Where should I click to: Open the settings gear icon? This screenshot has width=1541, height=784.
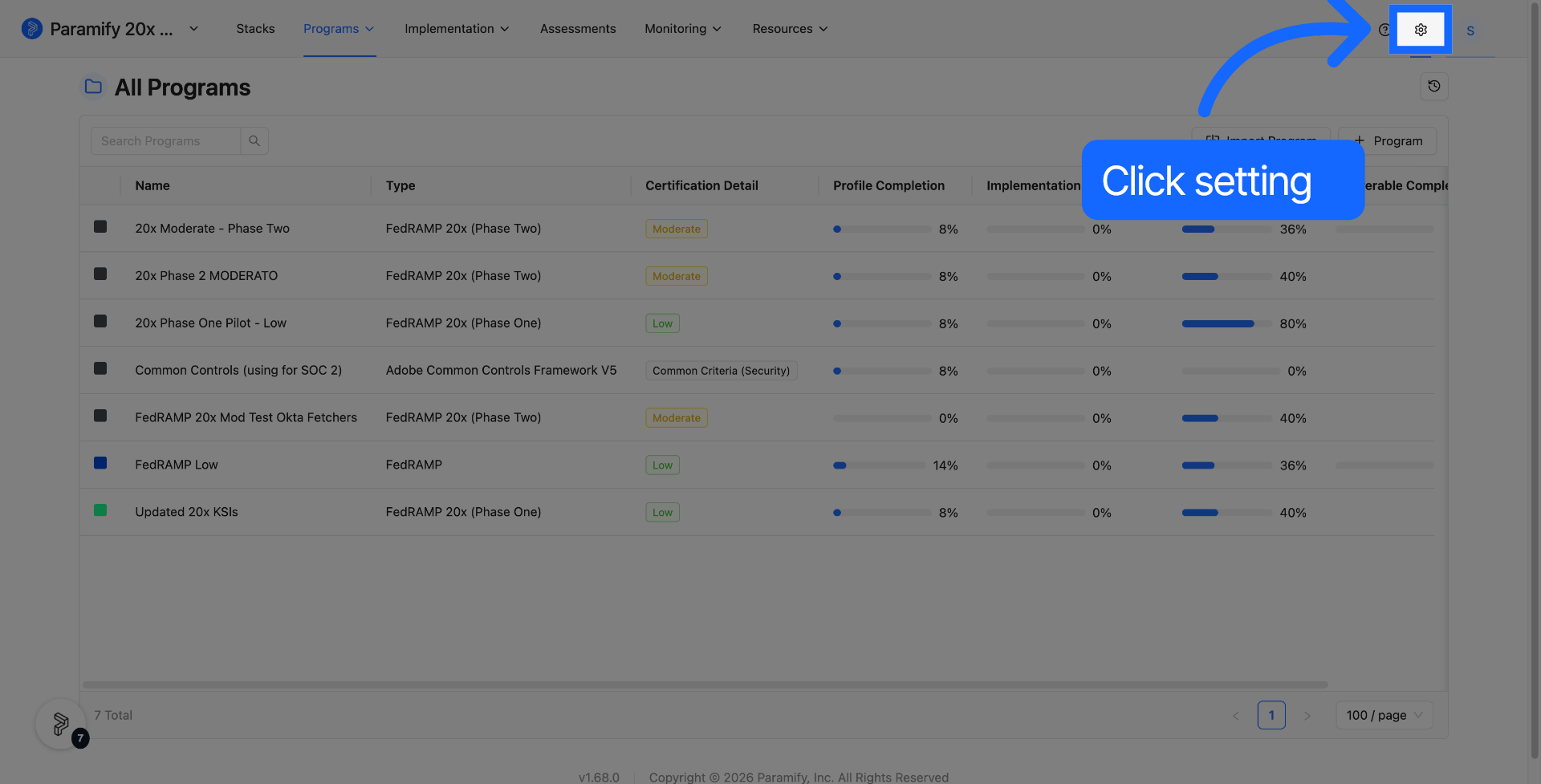point(1421,30)
